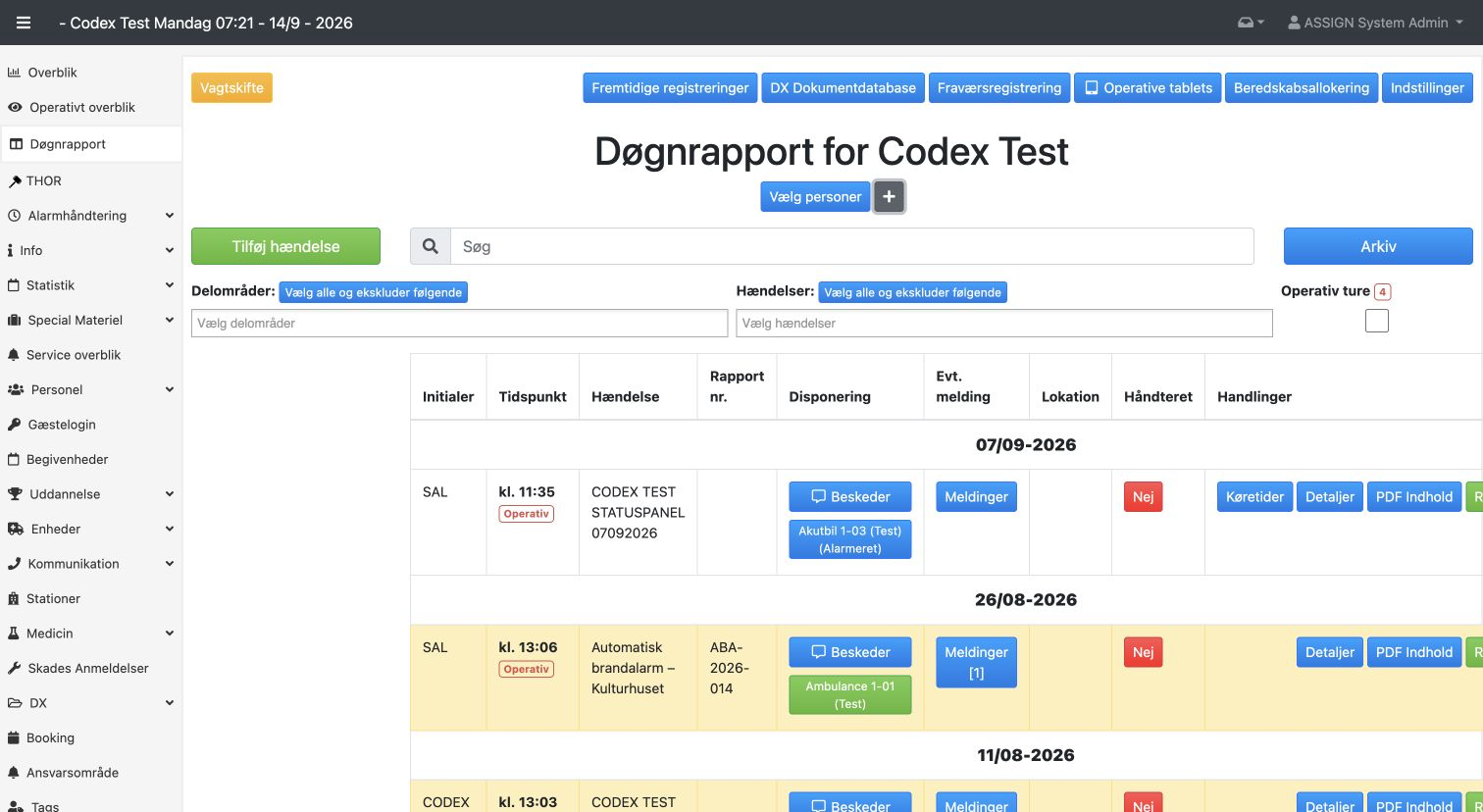Click the table icon for Døgnrapport
The image size is (1483, 812).
[x=16, y=144]
